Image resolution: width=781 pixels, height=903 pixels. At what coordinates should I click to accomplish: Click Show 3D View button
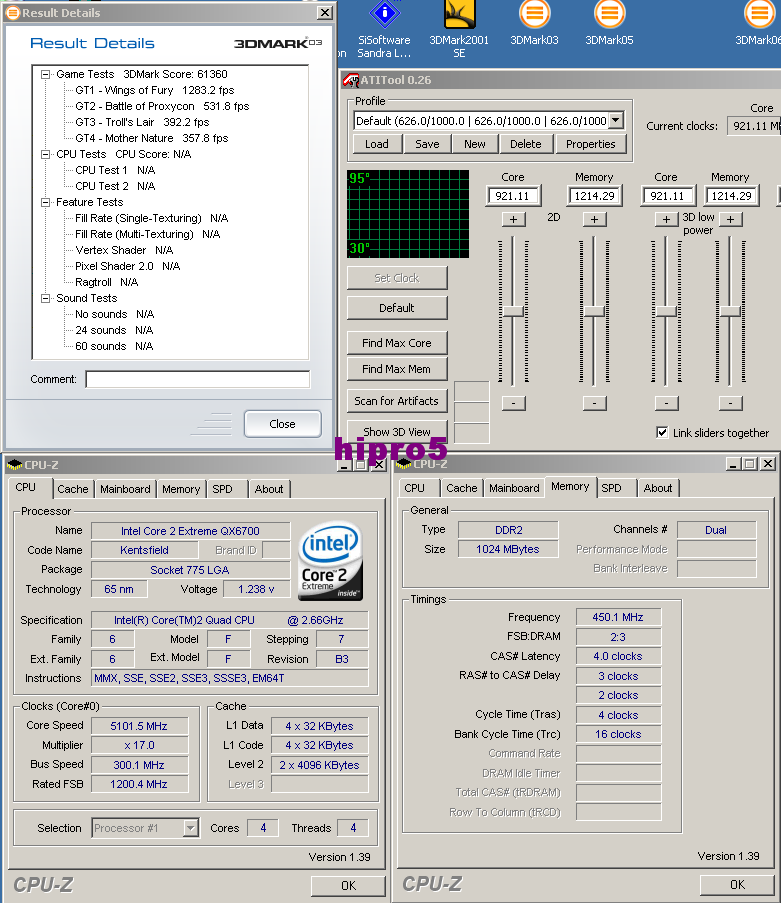tap(397, 431)
